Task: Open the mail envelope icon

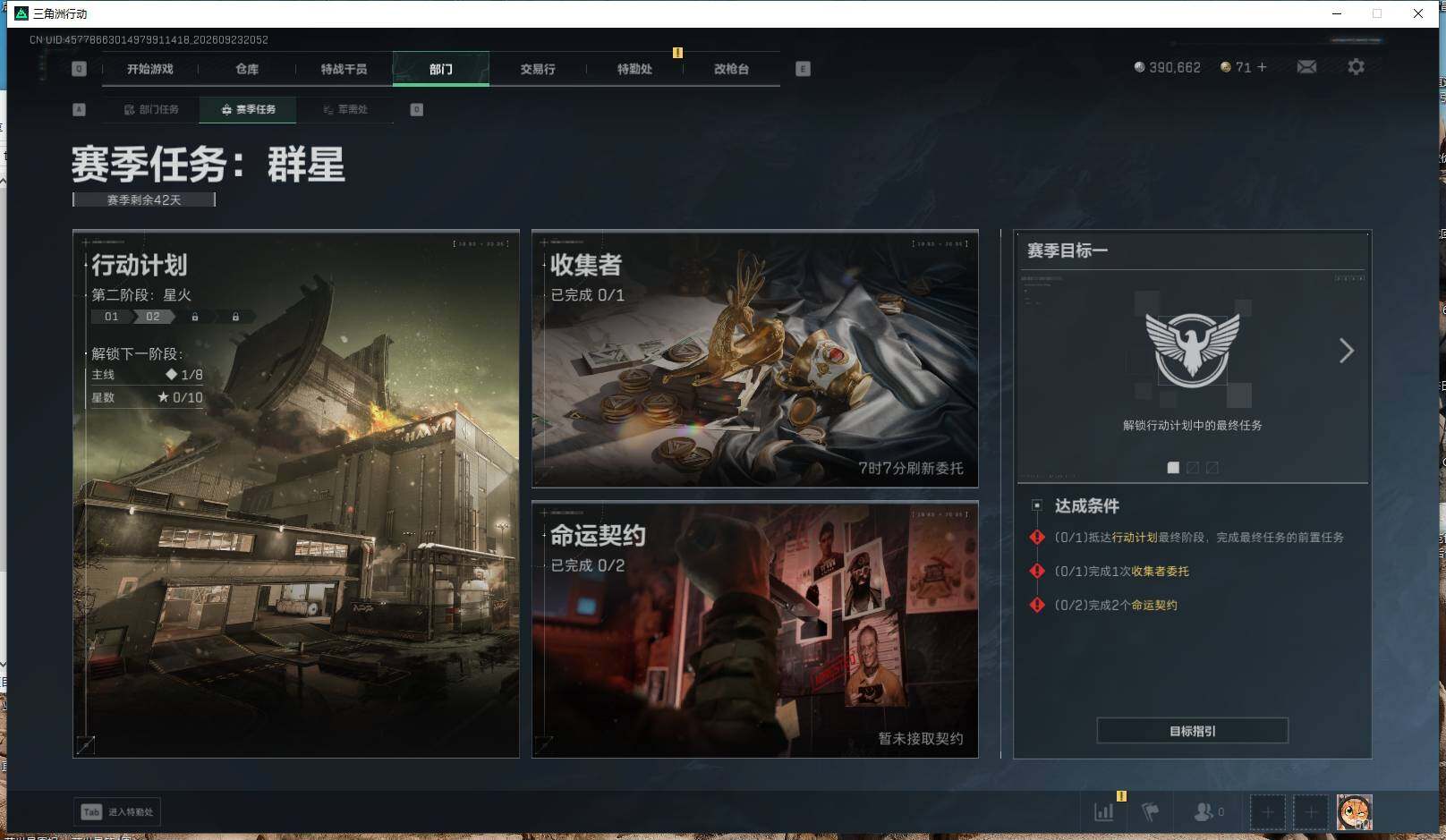Action: click(1306, 67)
